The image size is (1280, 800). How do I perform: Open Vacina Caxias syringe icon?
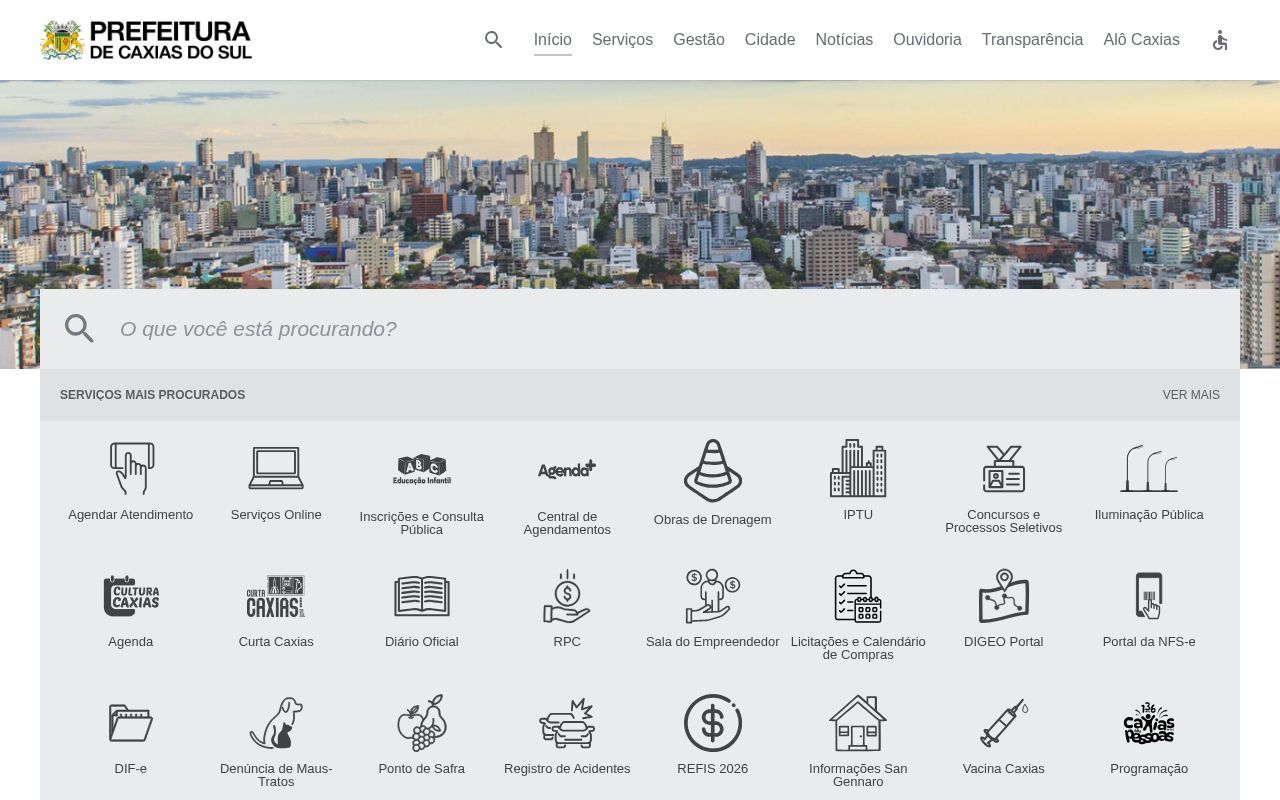tap(1004, 723)
